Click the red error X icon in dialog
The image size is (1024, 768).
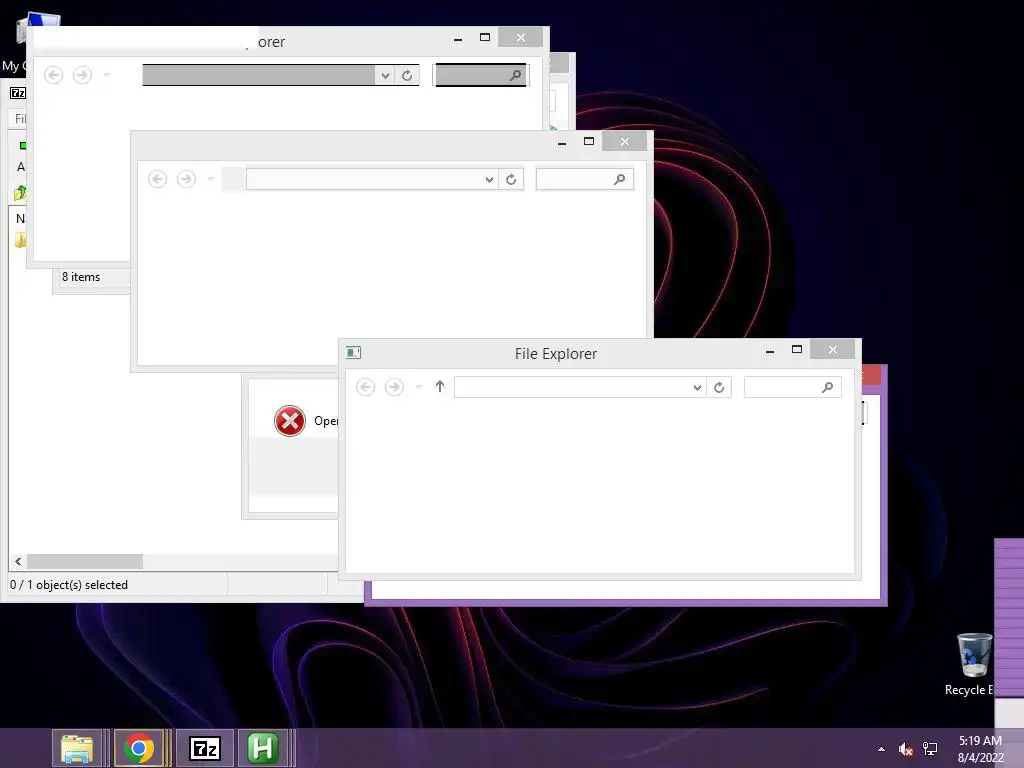pyautogui.click(x=290, y=421)
